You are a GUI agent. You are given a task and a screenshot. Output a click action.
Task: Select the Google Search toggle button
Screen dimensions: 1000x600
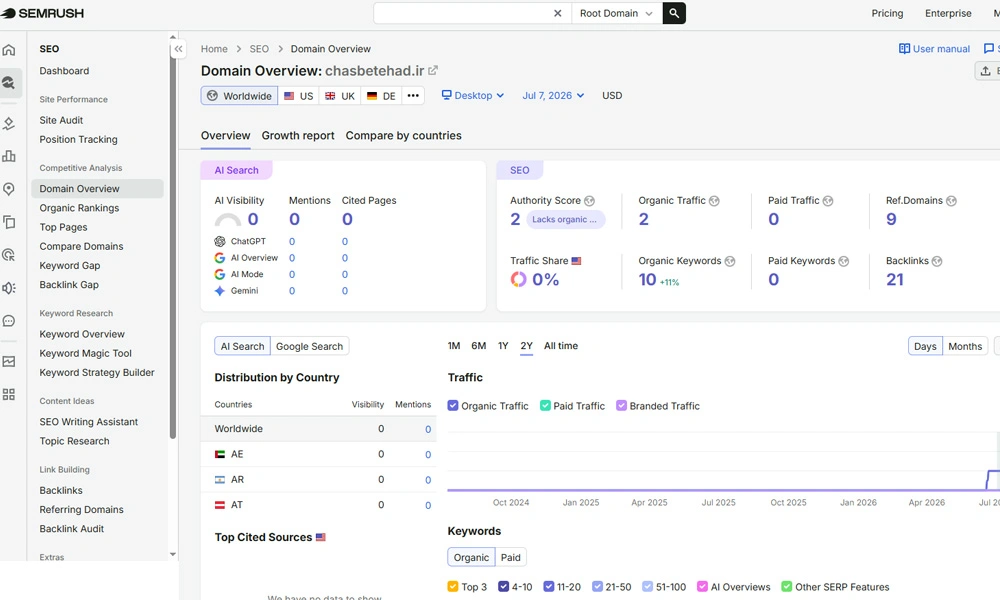pyautogui.click(x=309, y=346)
